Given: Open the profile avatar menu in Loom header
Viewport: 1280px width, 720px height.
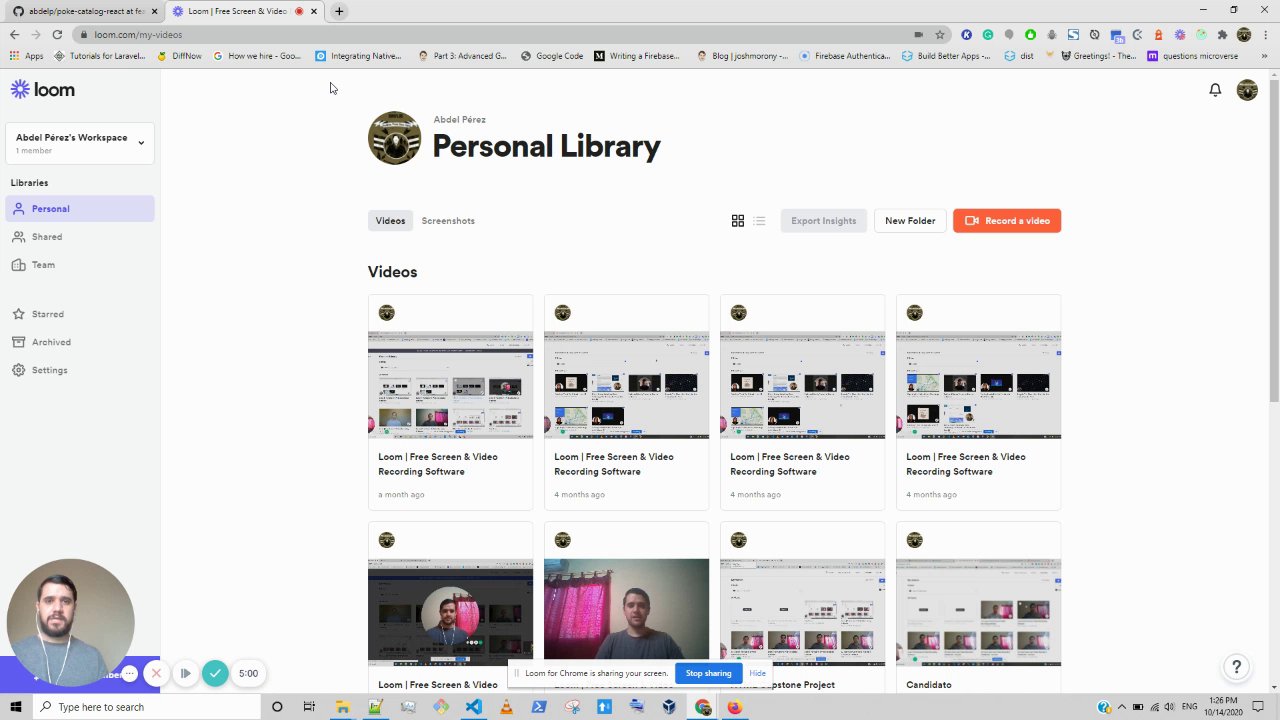Looking at the screenshot, I should [x=1247, y=90].
